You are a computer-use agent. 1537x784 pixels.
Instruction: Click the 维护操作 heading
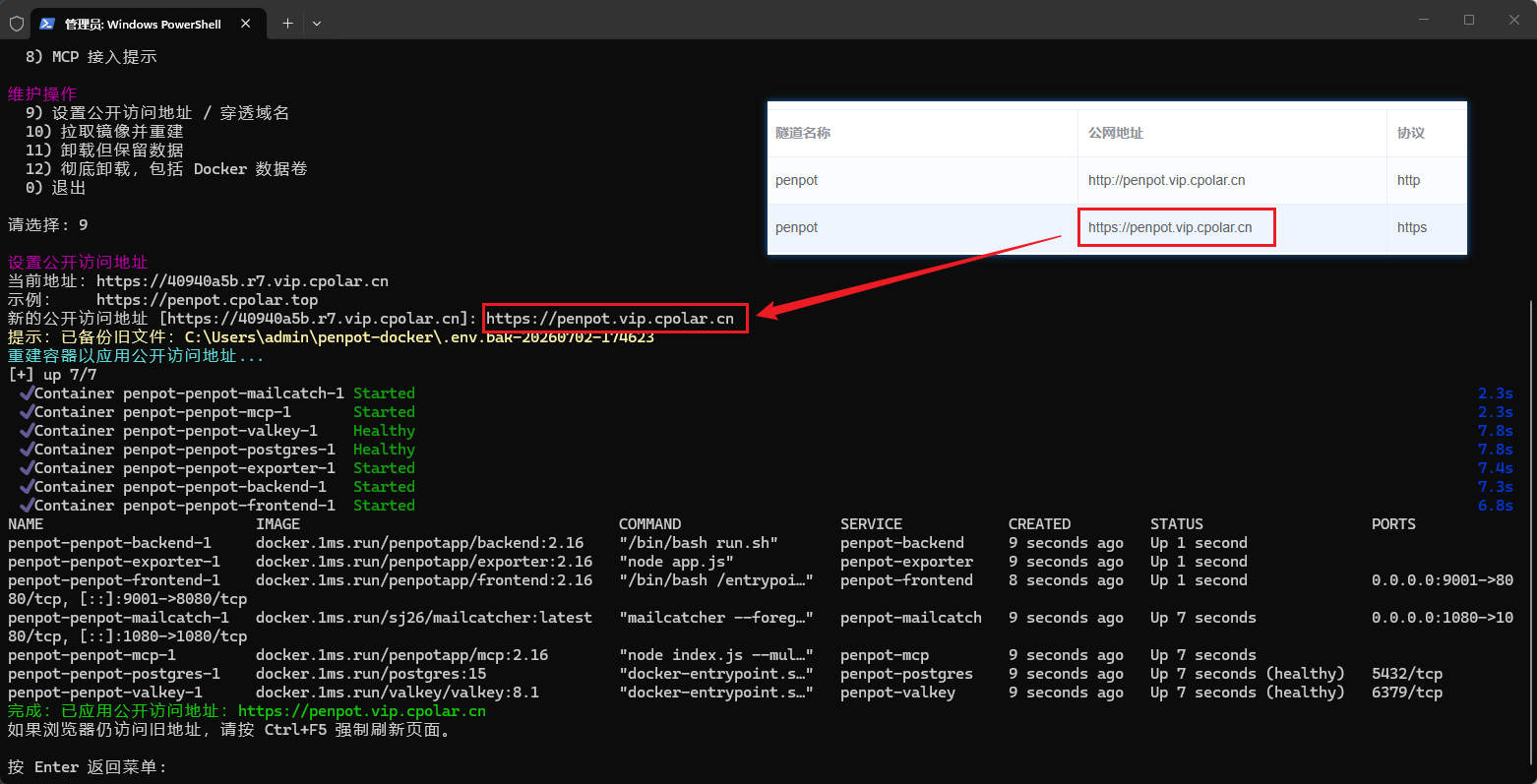coord(42,94)
